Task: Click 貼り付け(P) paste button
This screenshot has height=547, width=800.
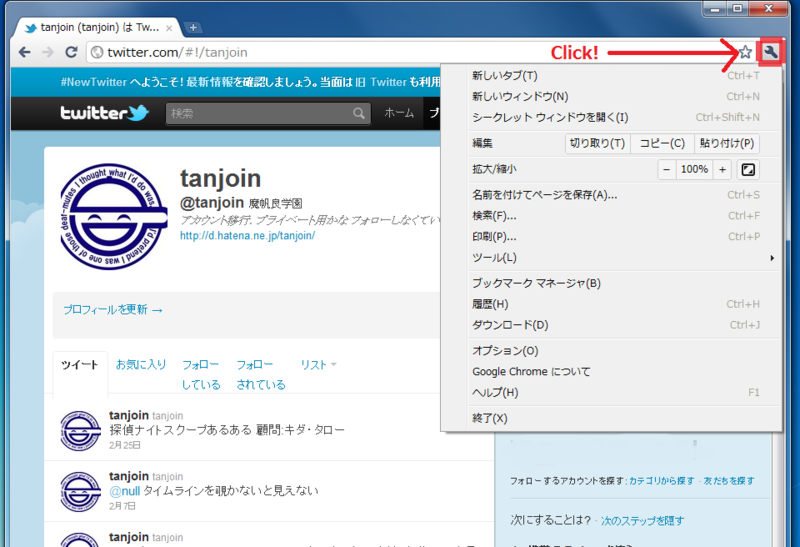Action: [x=727, y=143]
